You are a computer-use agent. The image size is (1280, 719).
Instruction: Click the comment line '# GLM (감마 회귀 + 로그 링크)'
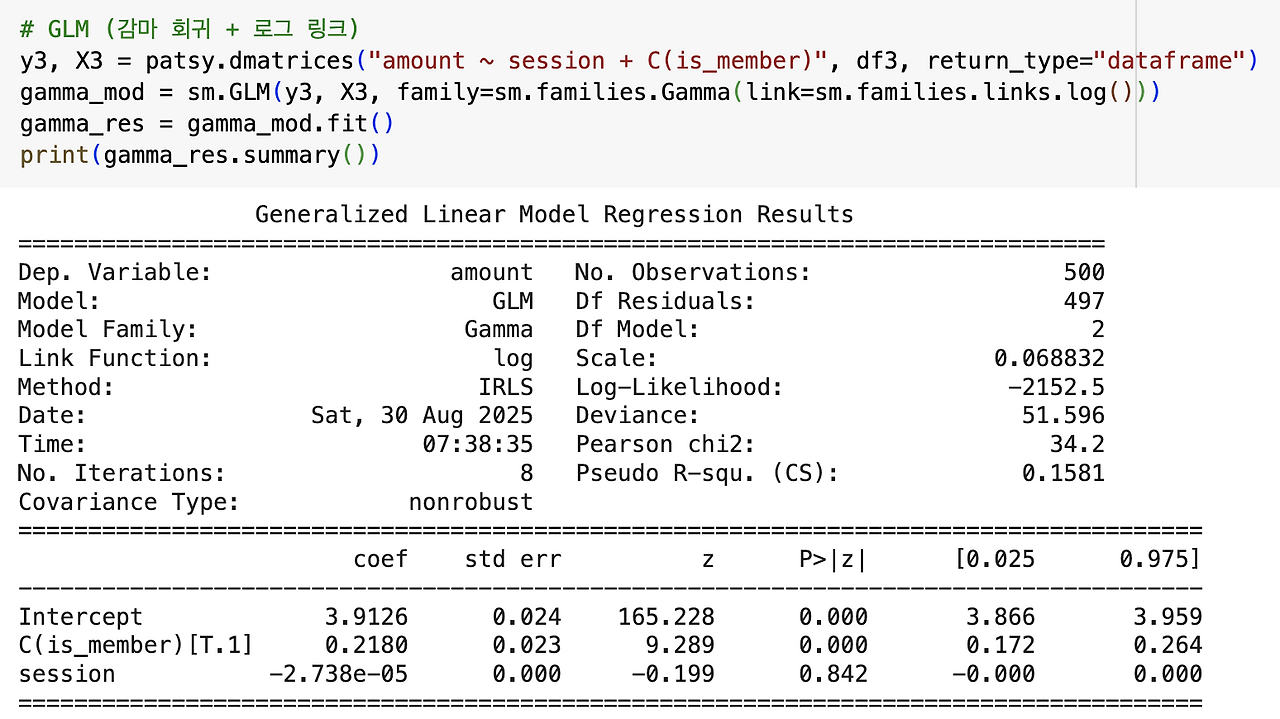click(189, 28)
